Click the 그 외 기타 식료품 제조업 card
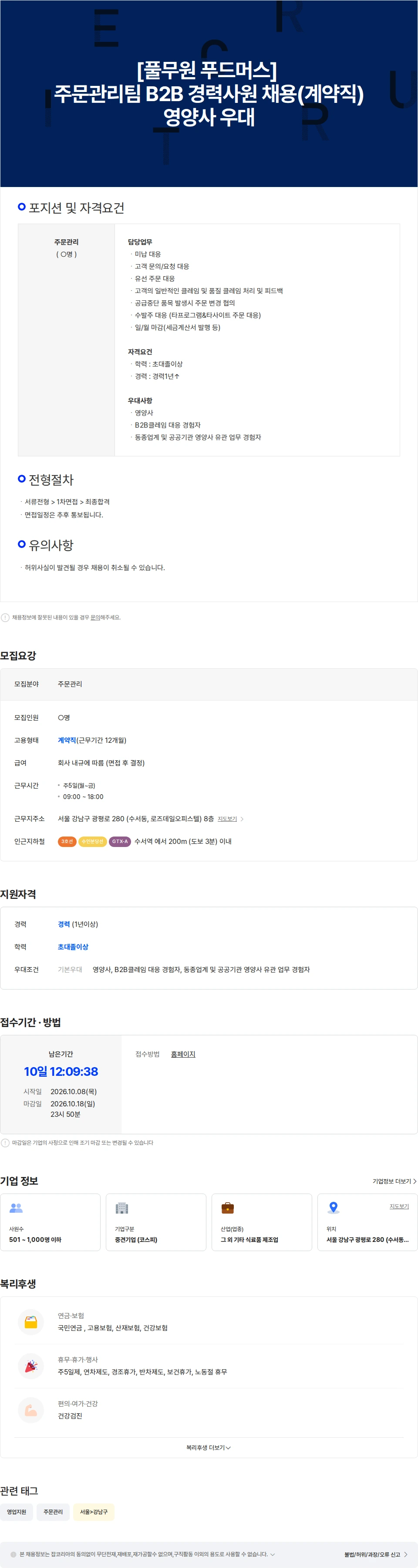418x1568 pixels. coord(262,1221)
